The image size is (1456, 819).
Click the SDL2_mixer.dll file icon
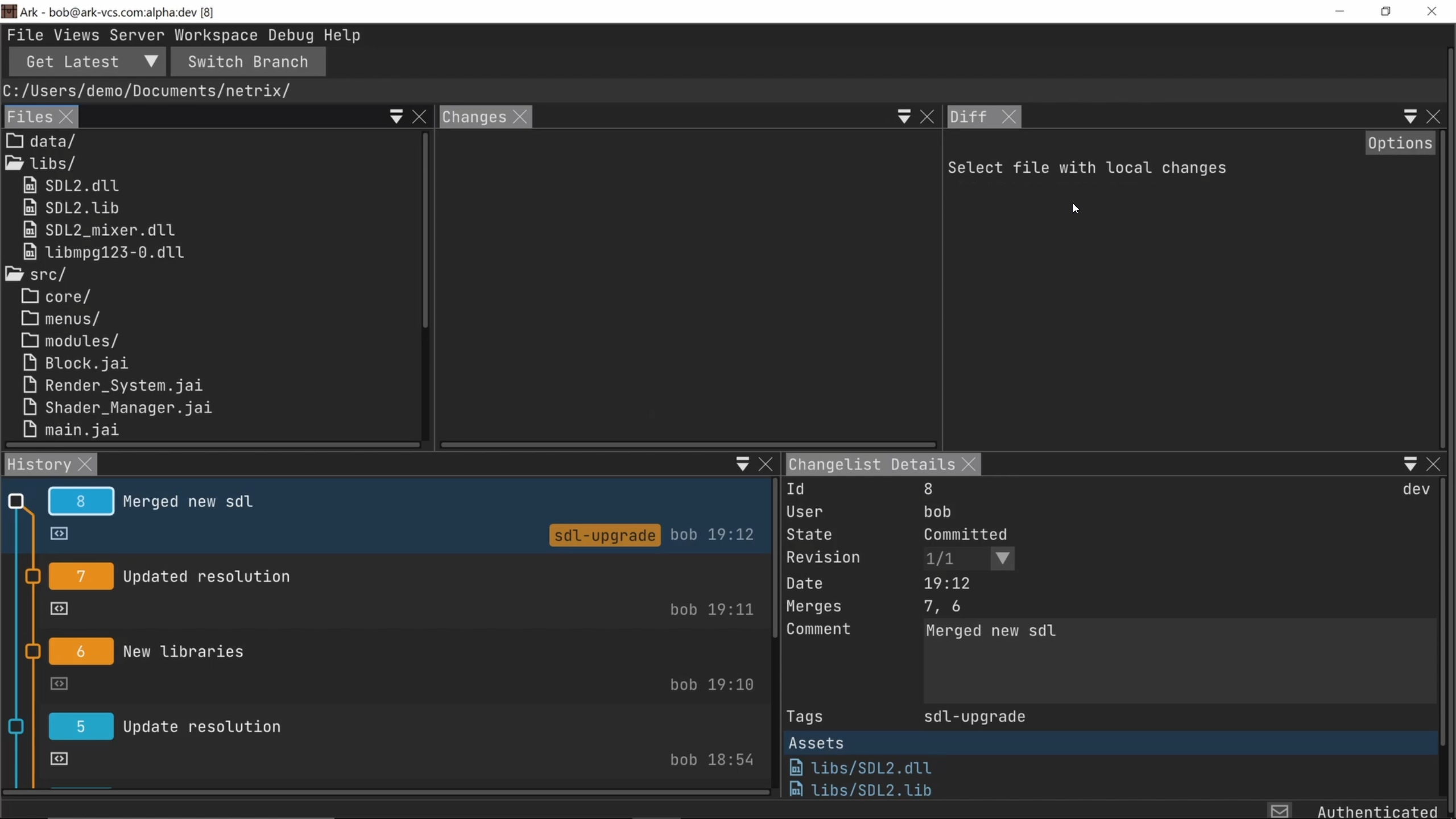click(30, 230)
